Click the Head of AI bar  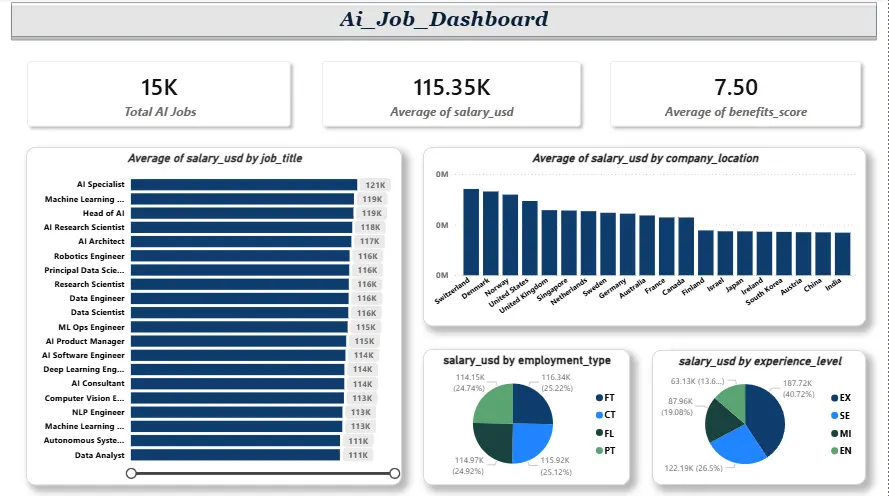point(242,213)
